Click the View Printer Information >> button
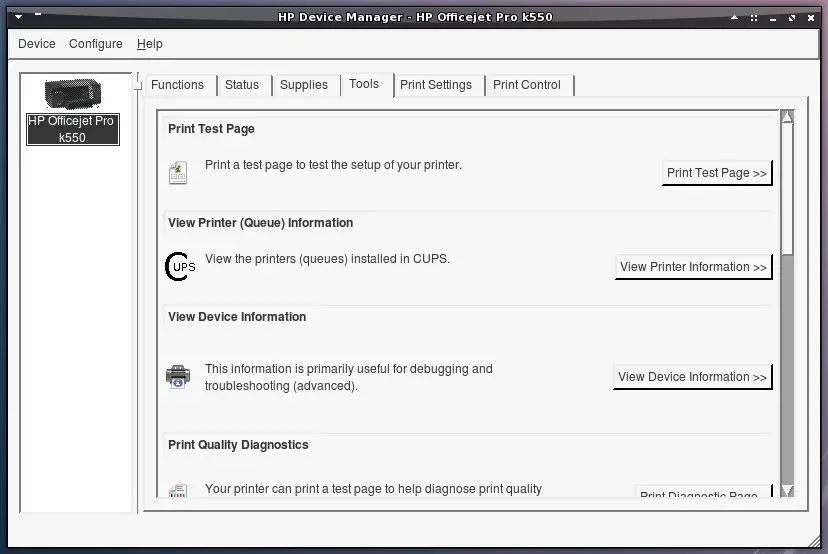 click(x=693, y=267)
